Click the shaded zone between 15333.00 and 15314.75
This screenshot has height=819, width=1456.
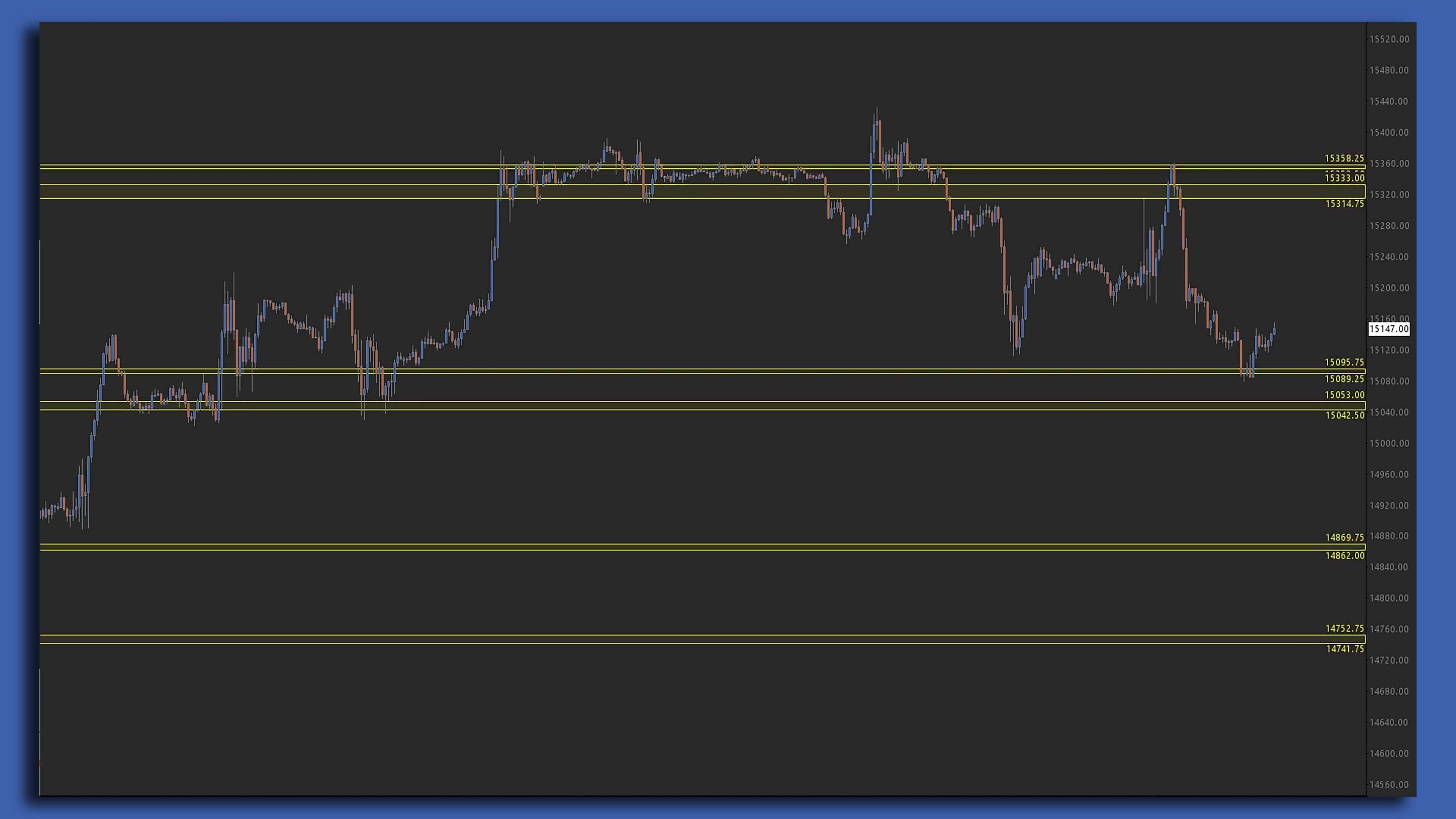702,191
